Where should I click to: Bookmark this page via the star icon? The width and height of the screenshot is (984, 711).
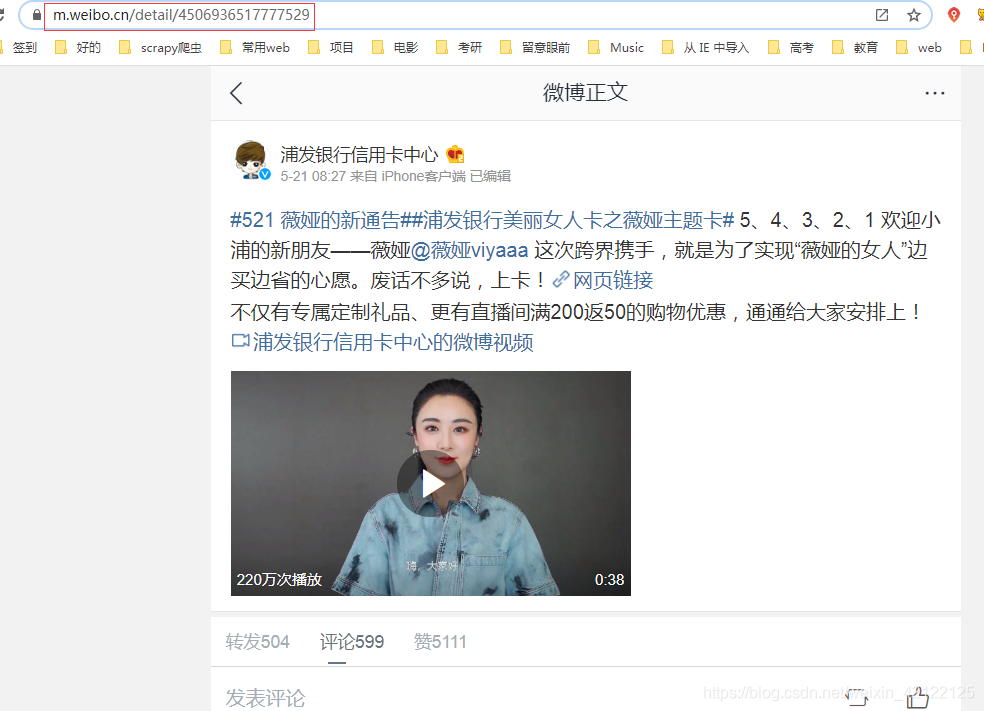point(915,15)
